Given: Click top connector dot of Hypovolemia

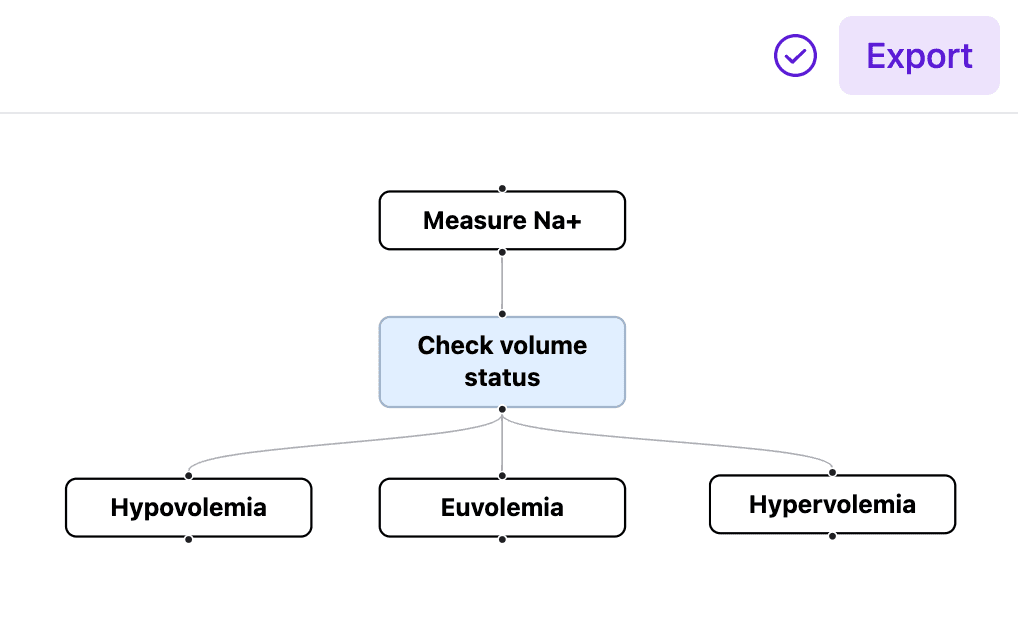Looking at the screenshot, I should 189,476.
